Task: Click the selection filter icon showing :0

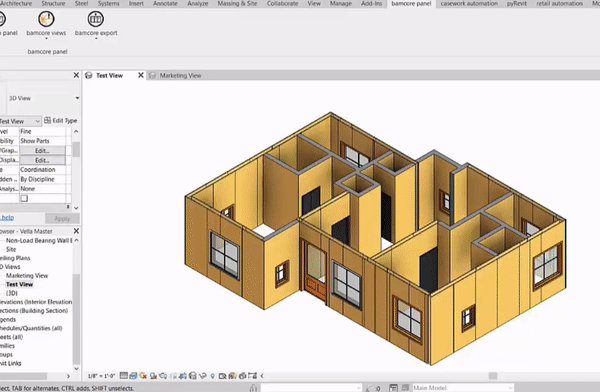Action: 373,388
